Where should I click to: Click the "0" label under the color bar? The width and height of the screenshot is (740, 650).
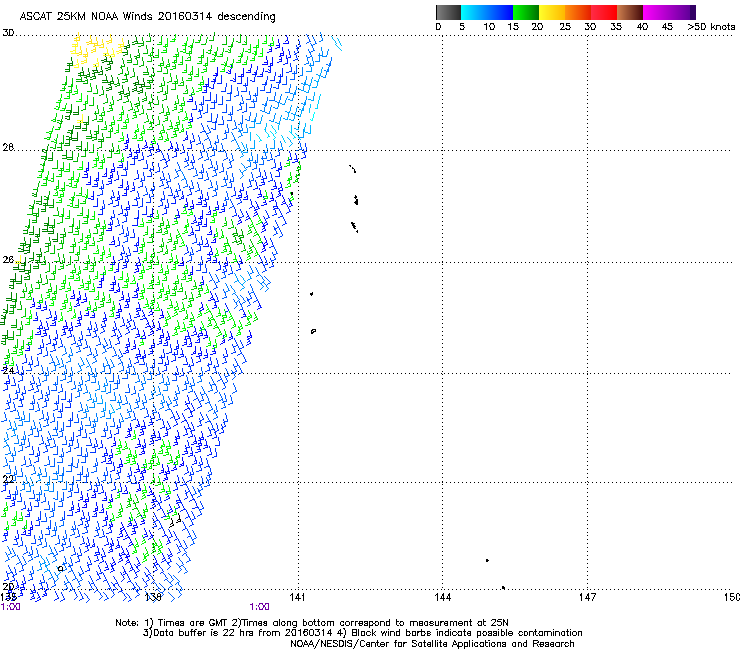tap(438, 27)
